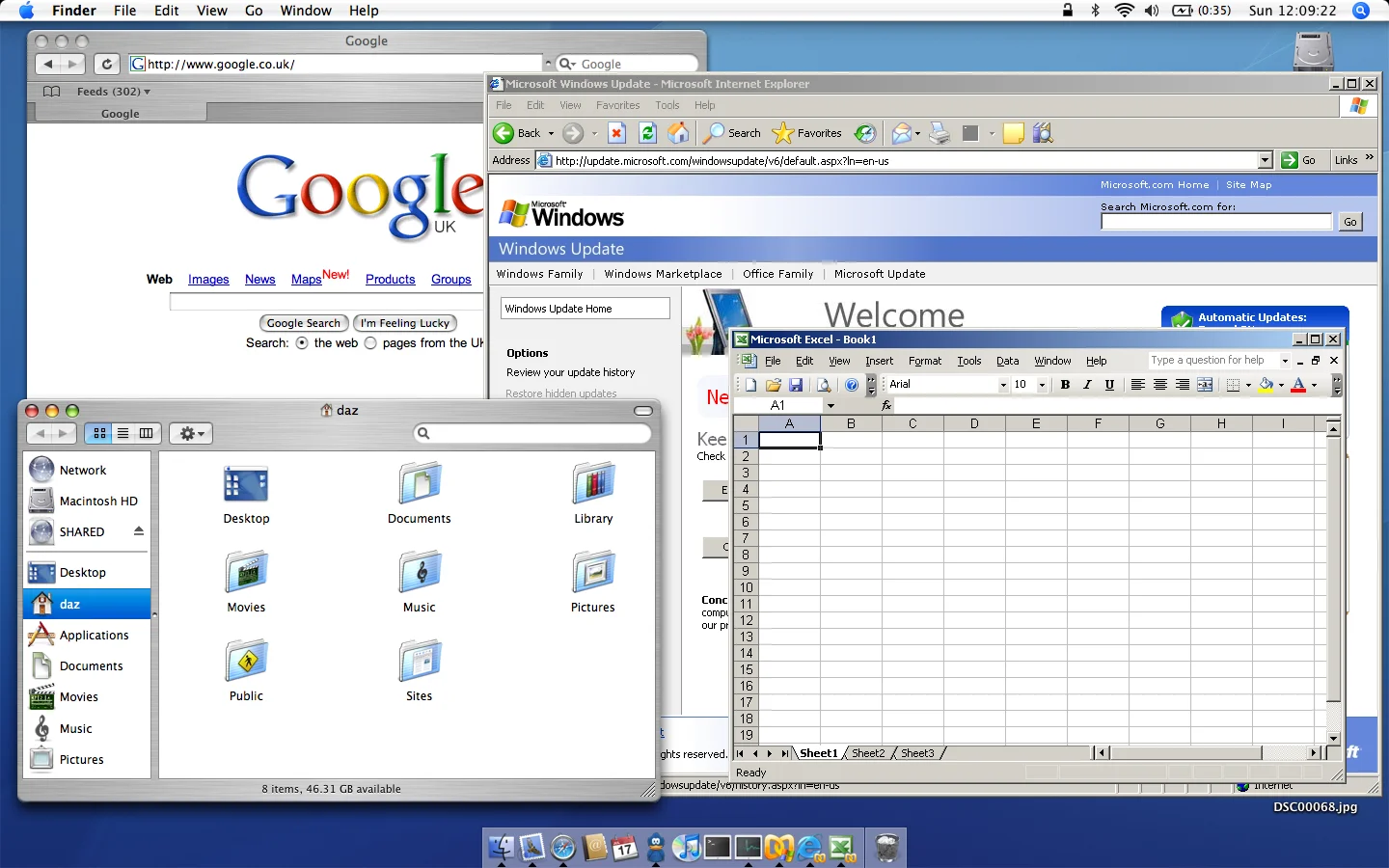The width and height of the screenshot is (1389, 868).
Task: Click the Search Microsoft.com input field
Action: [1216, 222]
